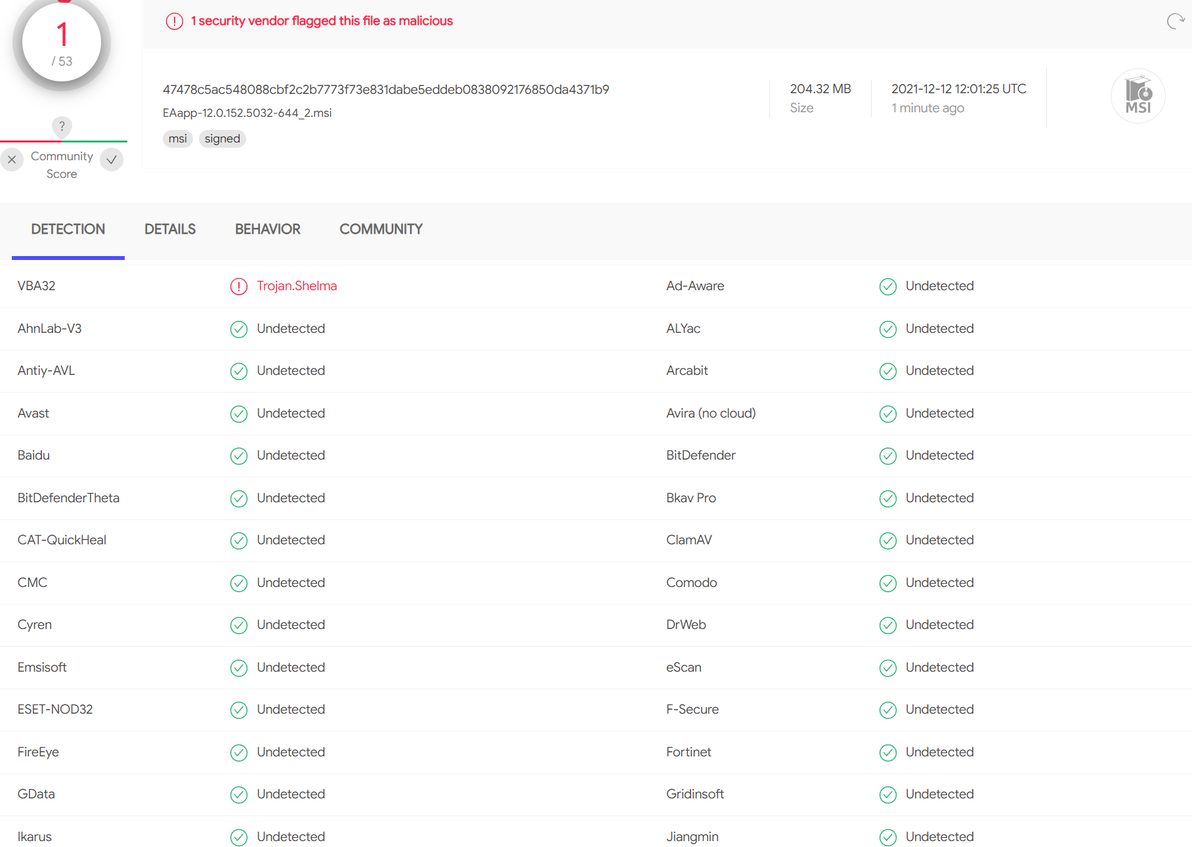Image resolution: width=1192 pixels, height=847 pixels.
Task: Switch to the DETAILS tab
Action: [x=170, y=229]
